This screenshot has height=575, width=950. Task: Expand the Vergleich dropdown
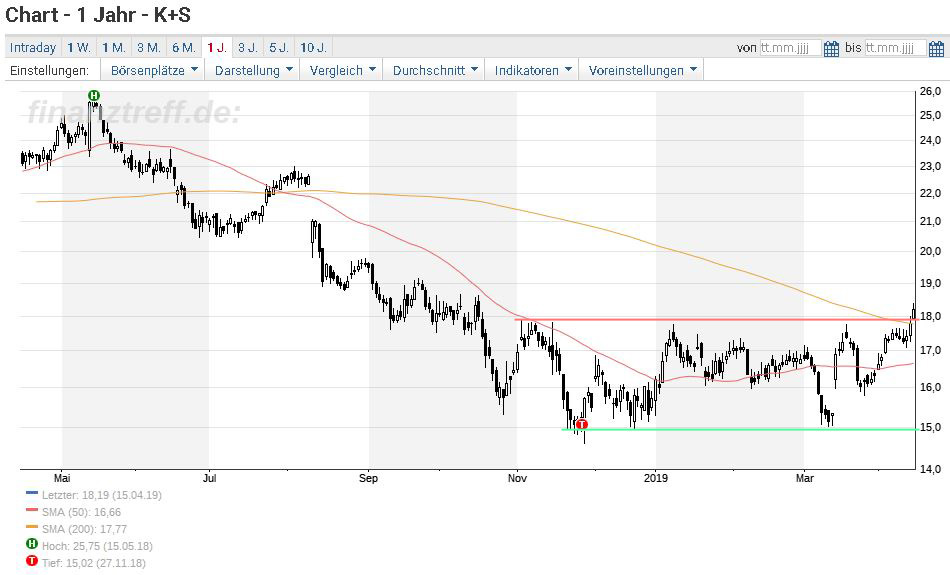click(x=342, y=70)
